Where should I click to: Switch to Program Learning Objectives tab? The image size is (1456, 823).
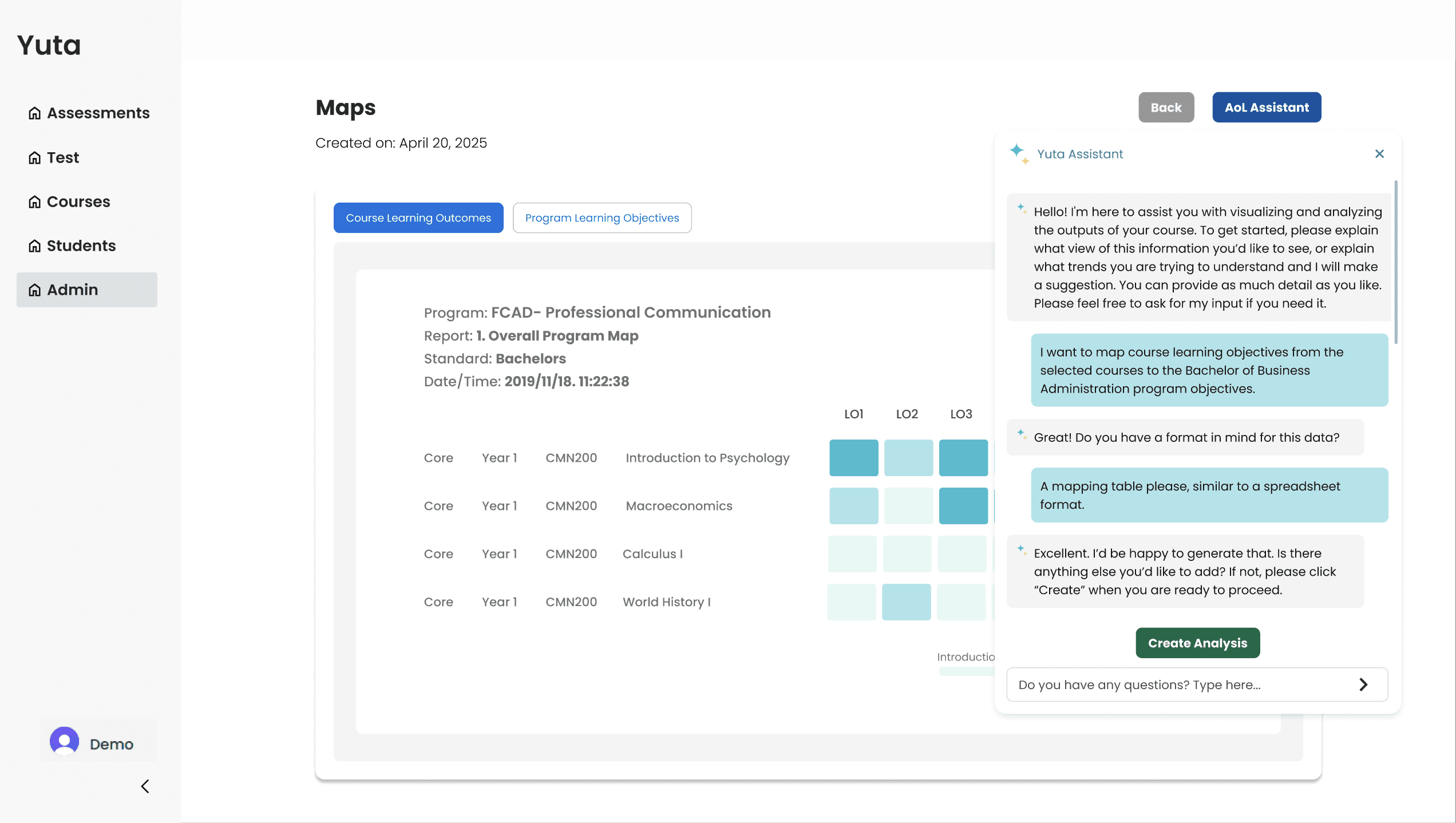click(x=602, y=217)
